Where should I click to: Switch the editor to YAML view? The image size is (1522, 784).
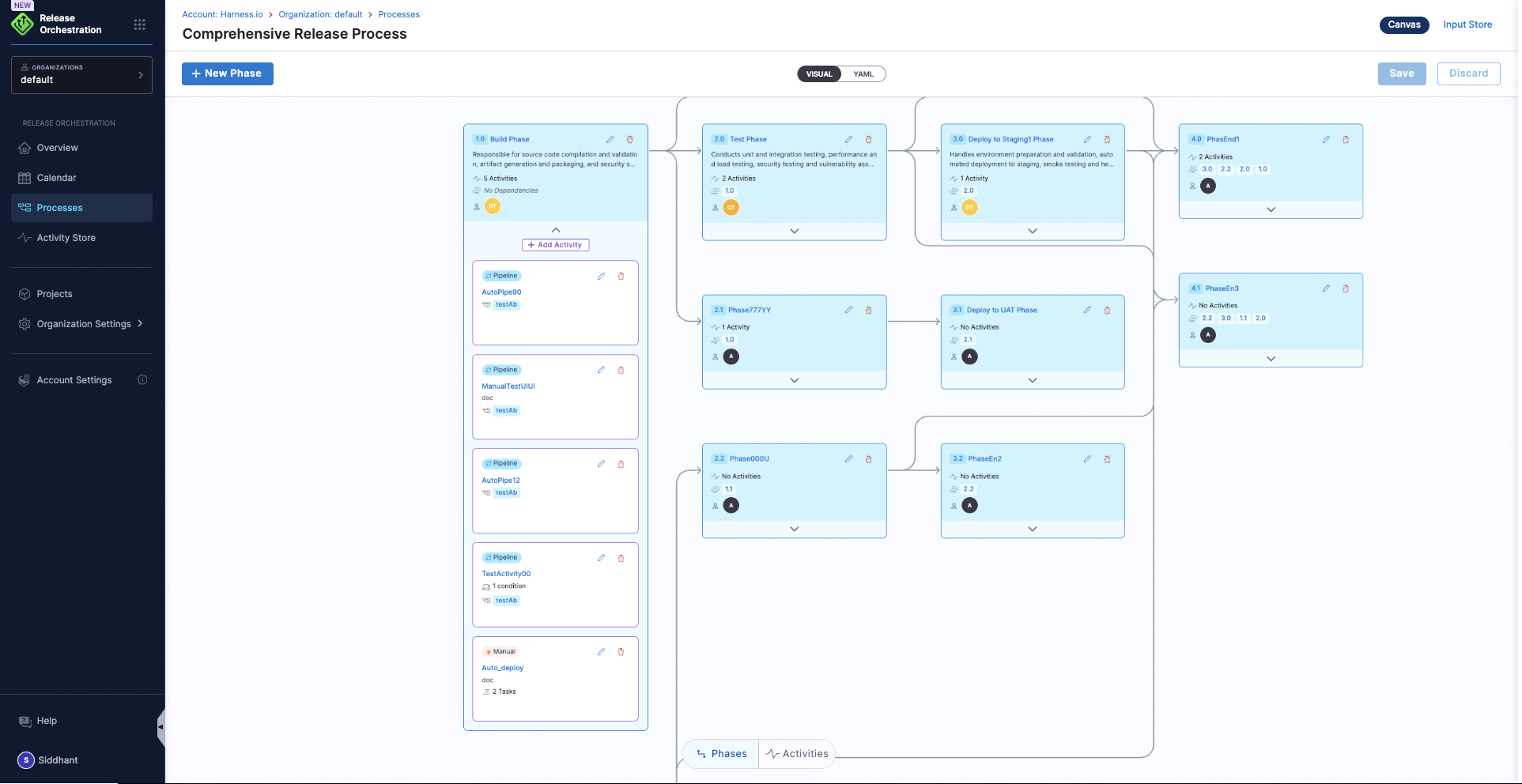click(x=863, y=74)
